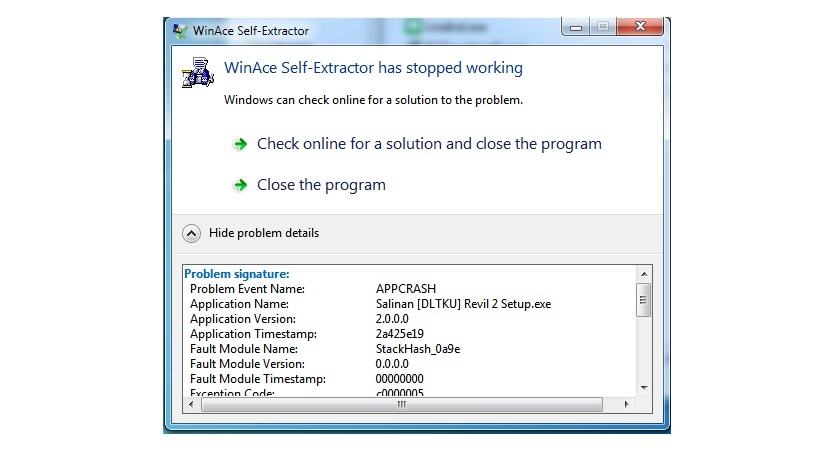Select fault module timestamp 00000000
Viewport: 819px width, 460px height.
click(x=400, y=379)
